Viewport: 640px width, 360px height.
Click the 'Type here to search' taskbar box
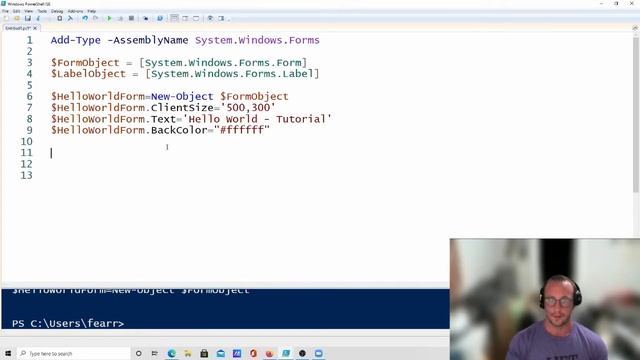(x=73, y=353)
